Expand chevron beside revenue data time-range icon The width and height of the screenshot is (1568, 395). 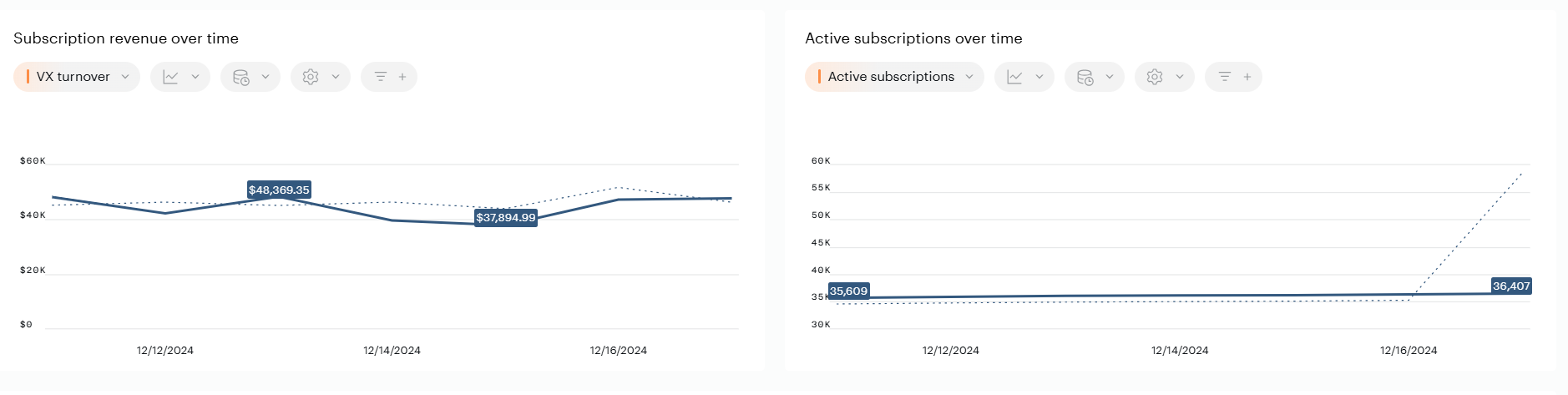click(x=266, y=77)
